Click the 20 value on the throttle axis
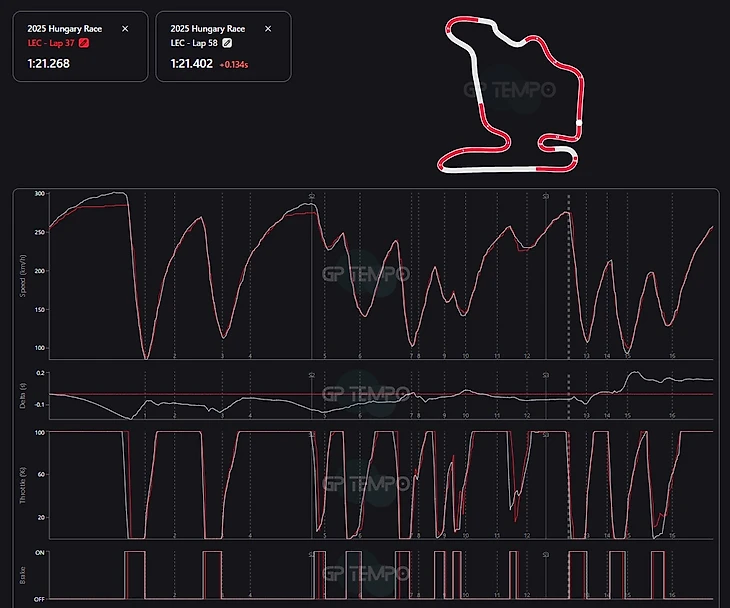The height and width of the screenshot is (608, 730). pos(41,517)
